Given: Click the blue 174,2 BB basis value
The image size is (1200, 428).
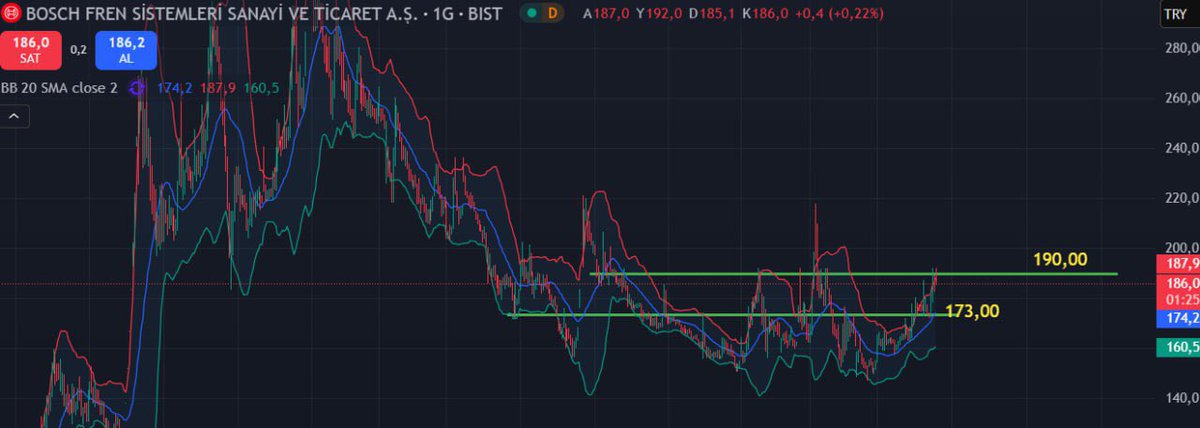Looking at the screenshot, I should 175,88.
